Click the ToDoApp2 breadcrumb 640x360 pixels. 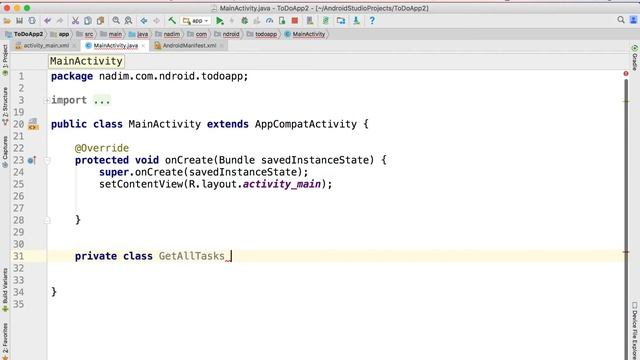pos(24,34)
